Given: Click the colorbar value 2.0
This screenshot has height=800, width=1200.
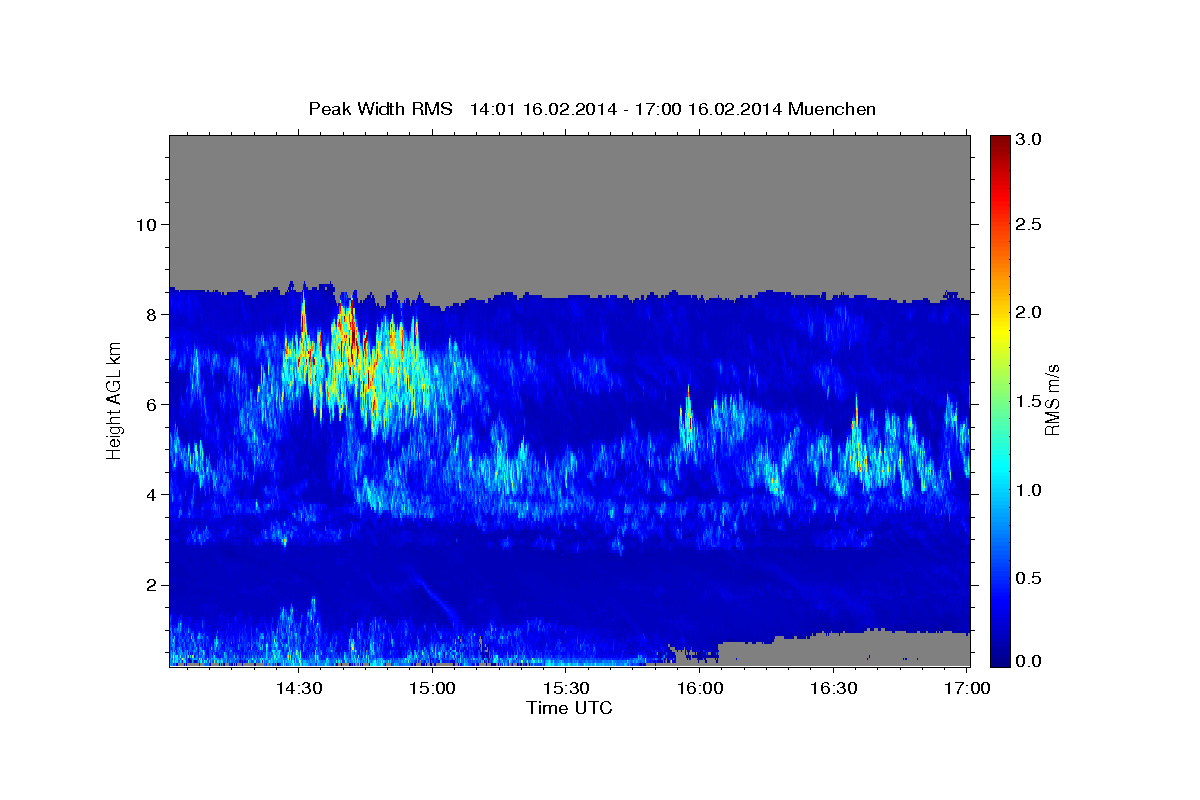Looking at the screenshot, I should pyautogui.click(x=1029, y=313).
